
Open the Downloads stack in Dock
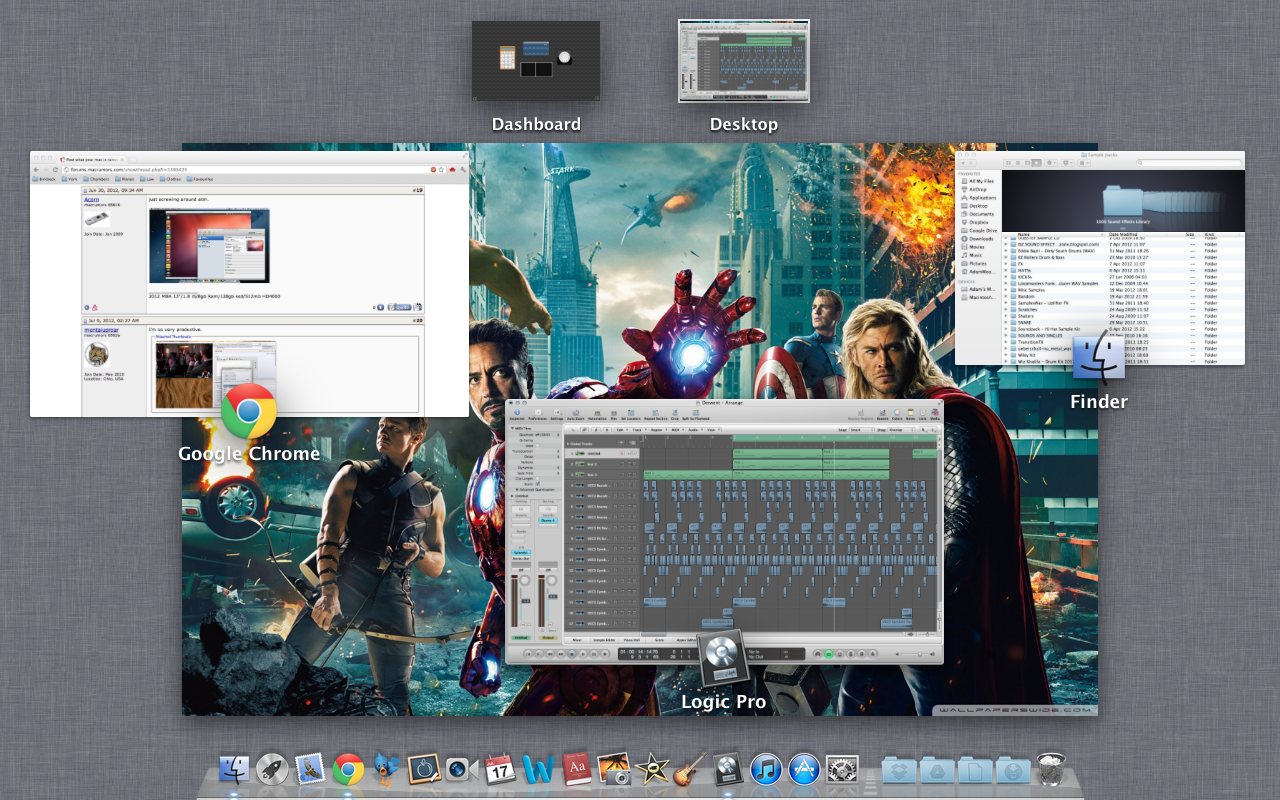(1013, 769)
